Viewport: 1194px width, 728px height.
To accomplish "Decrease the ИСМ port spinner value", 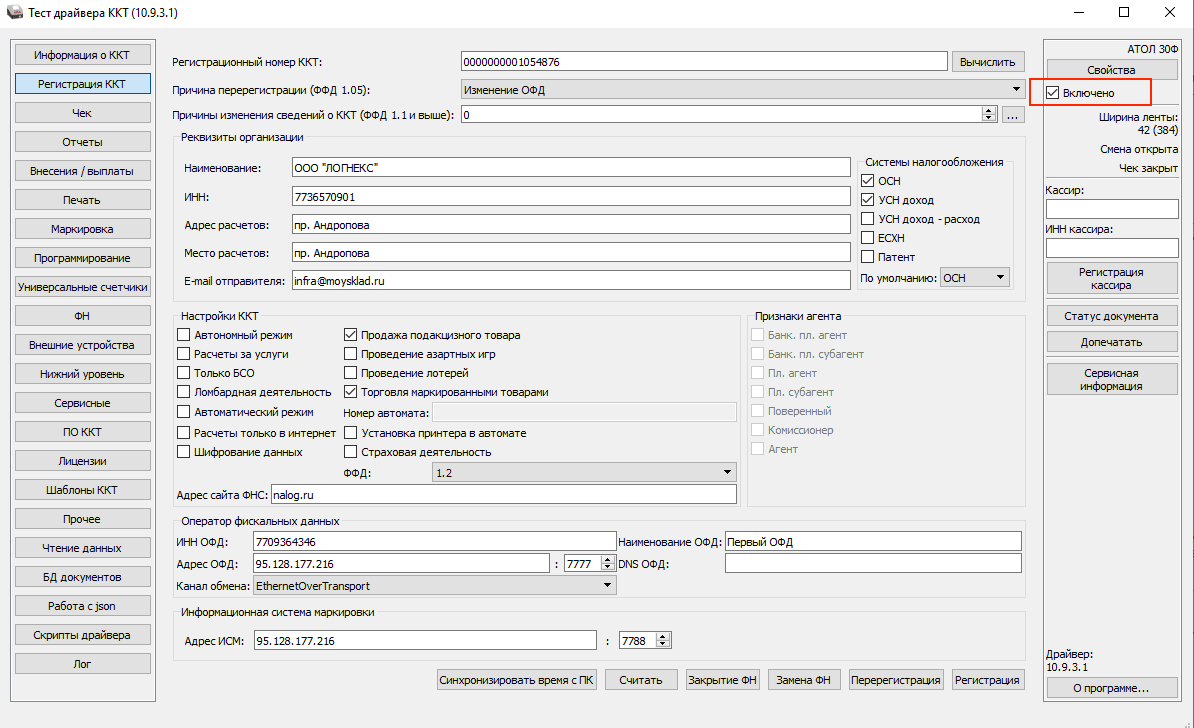I will (x=661, y=644).
